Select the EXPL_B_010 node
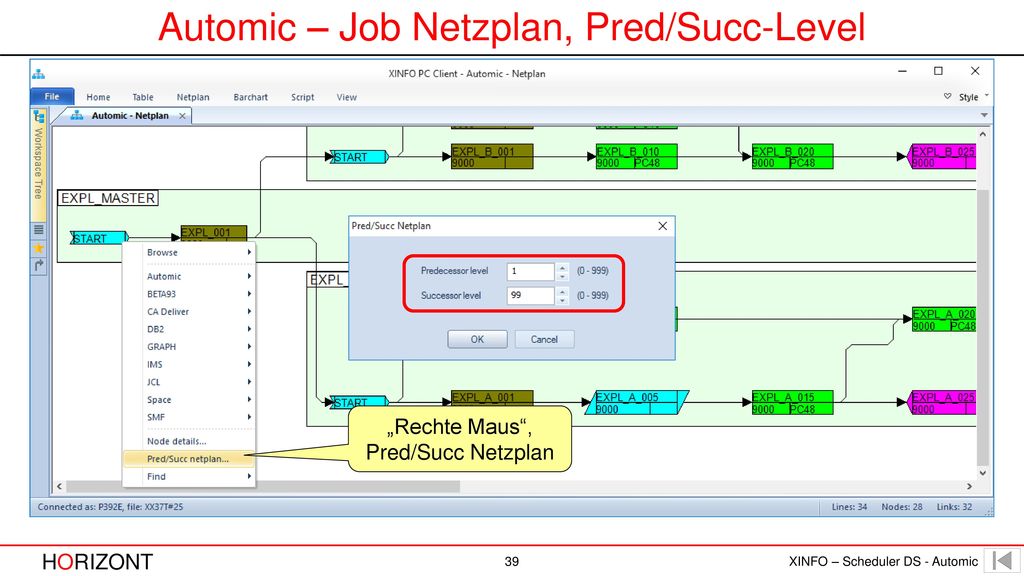Screen dimensions: 1024x576 click(636, 157)
